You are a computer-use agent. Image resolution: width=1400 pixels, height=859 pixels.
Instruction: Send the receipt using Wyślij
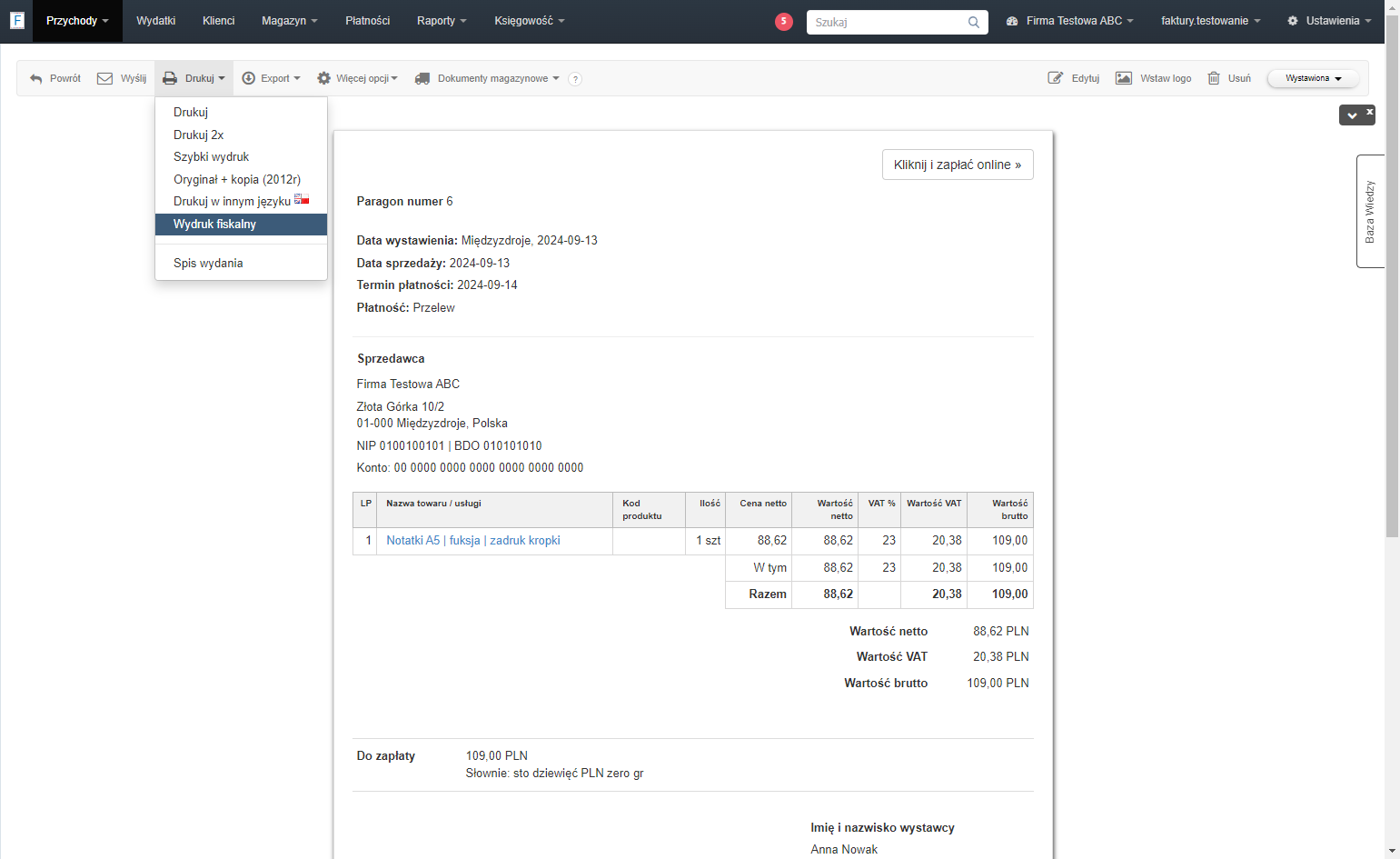click(122, 79)
